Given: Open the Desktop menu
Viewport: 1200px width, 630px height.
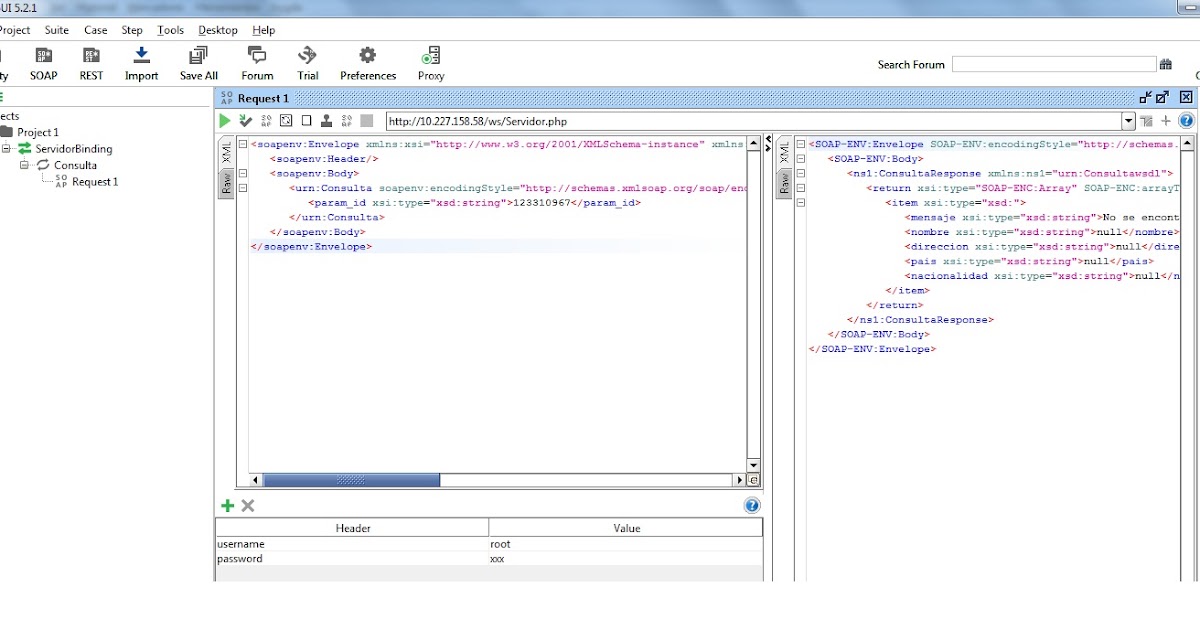Looking at the screenshot, I should pos(217,29).
